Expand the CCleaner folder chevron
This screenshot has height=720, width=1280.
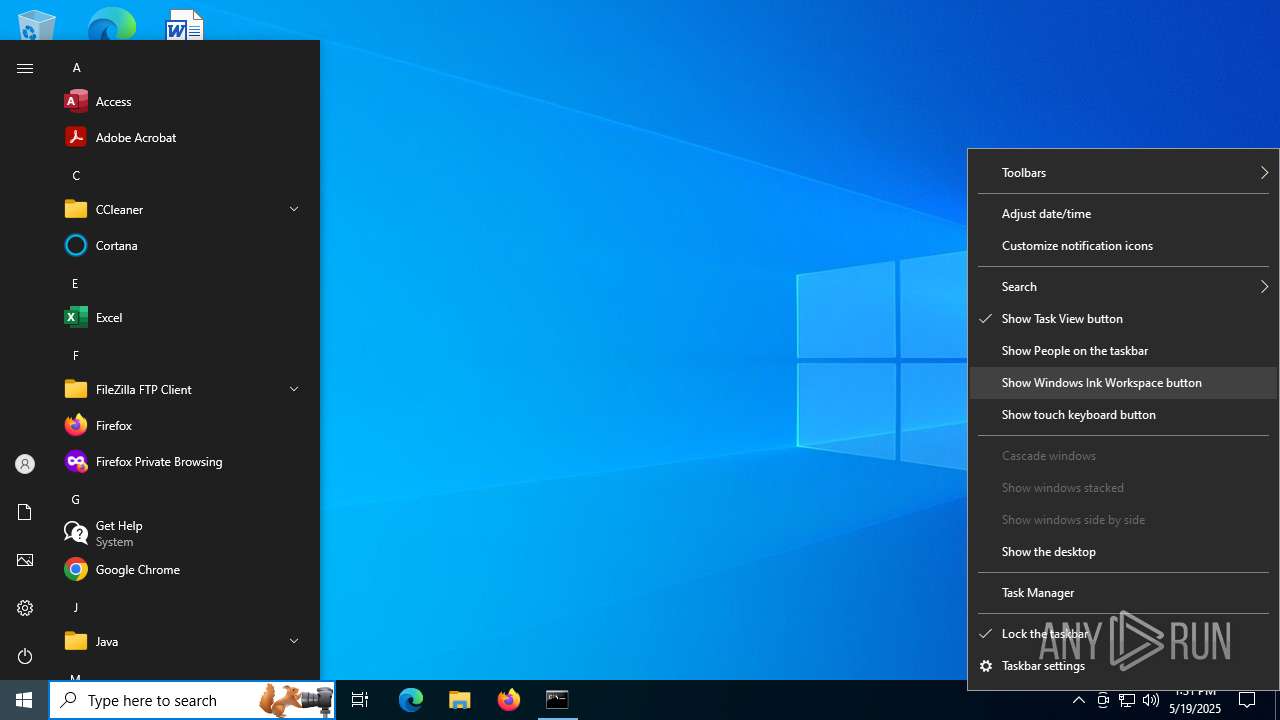pyautogui.click(x=294, y=209)
